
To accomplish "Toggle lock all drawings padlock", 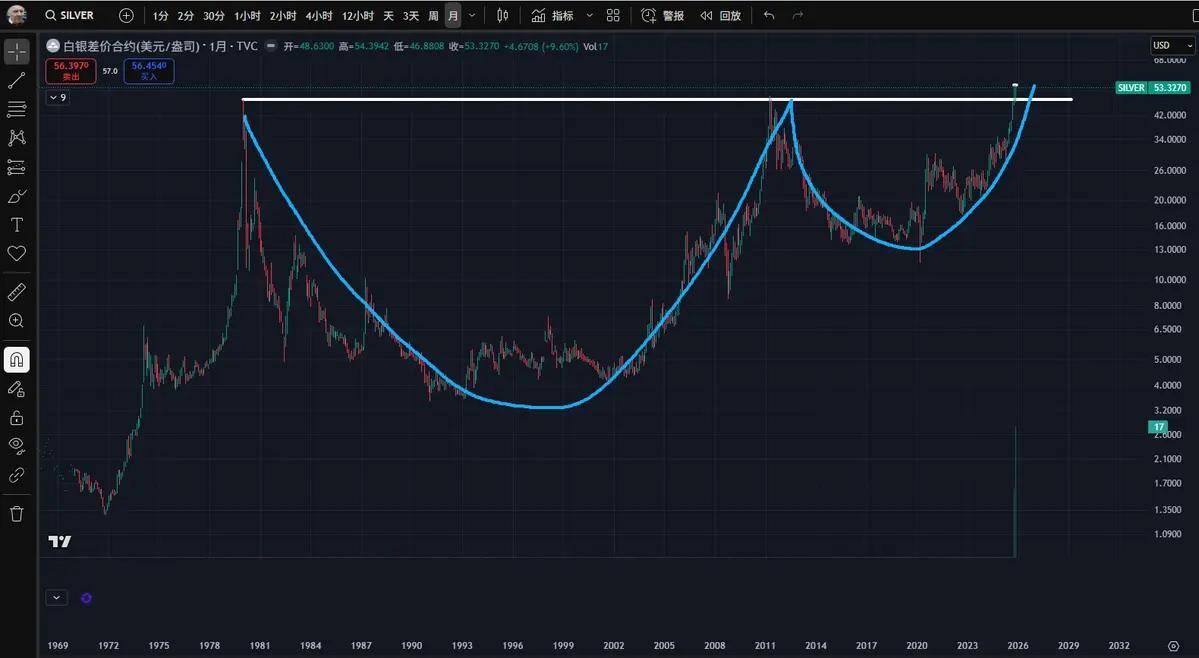I will [x=17, y=418].
